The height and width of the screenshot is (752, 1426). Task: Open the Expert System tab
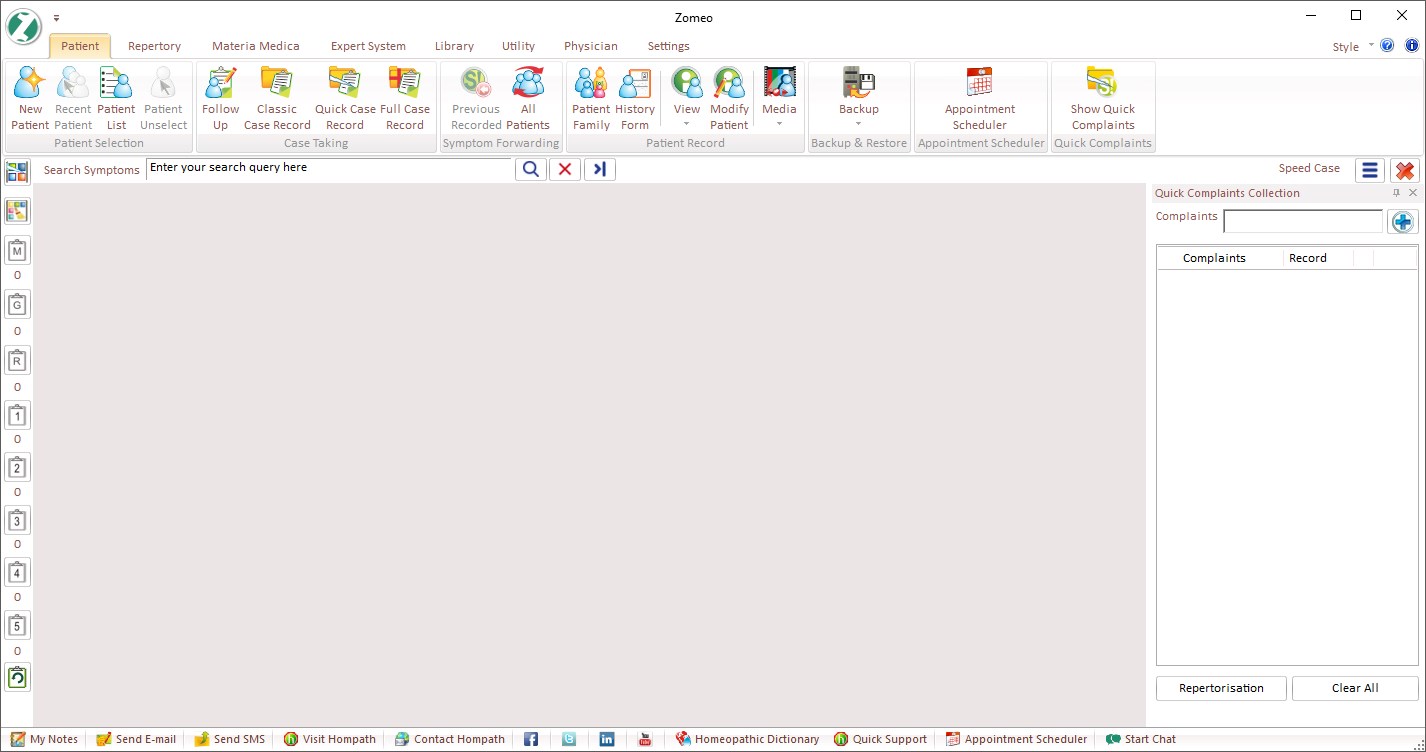[x=368, y=46]
